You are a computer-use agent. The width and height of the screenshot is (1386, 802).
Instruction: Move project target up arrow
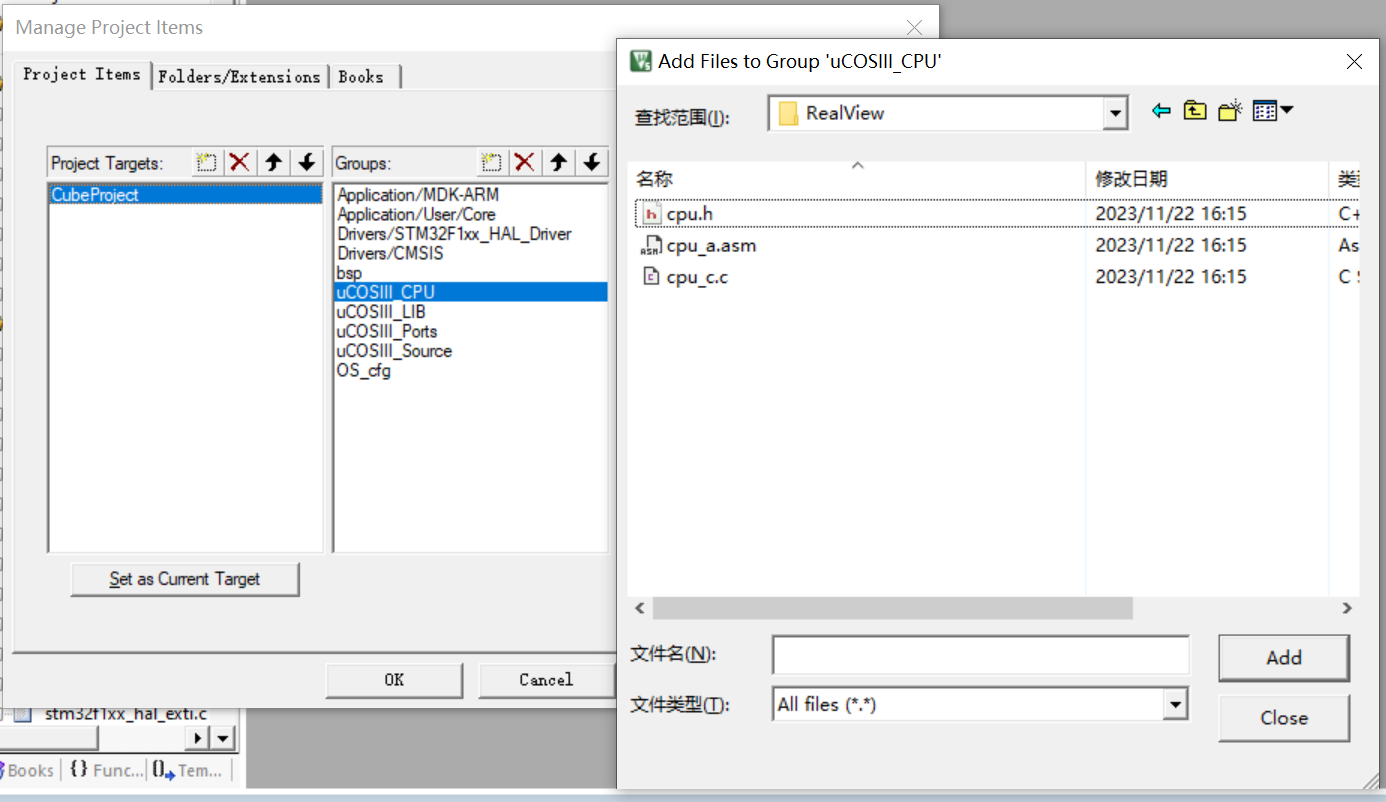point(274,162)
